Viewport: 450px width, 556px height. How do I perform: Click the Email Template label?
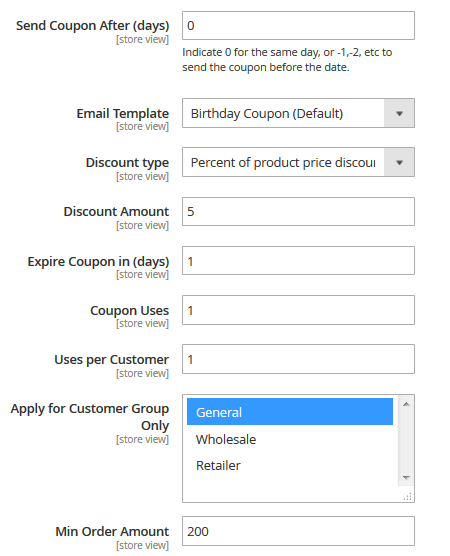[123, 113]
